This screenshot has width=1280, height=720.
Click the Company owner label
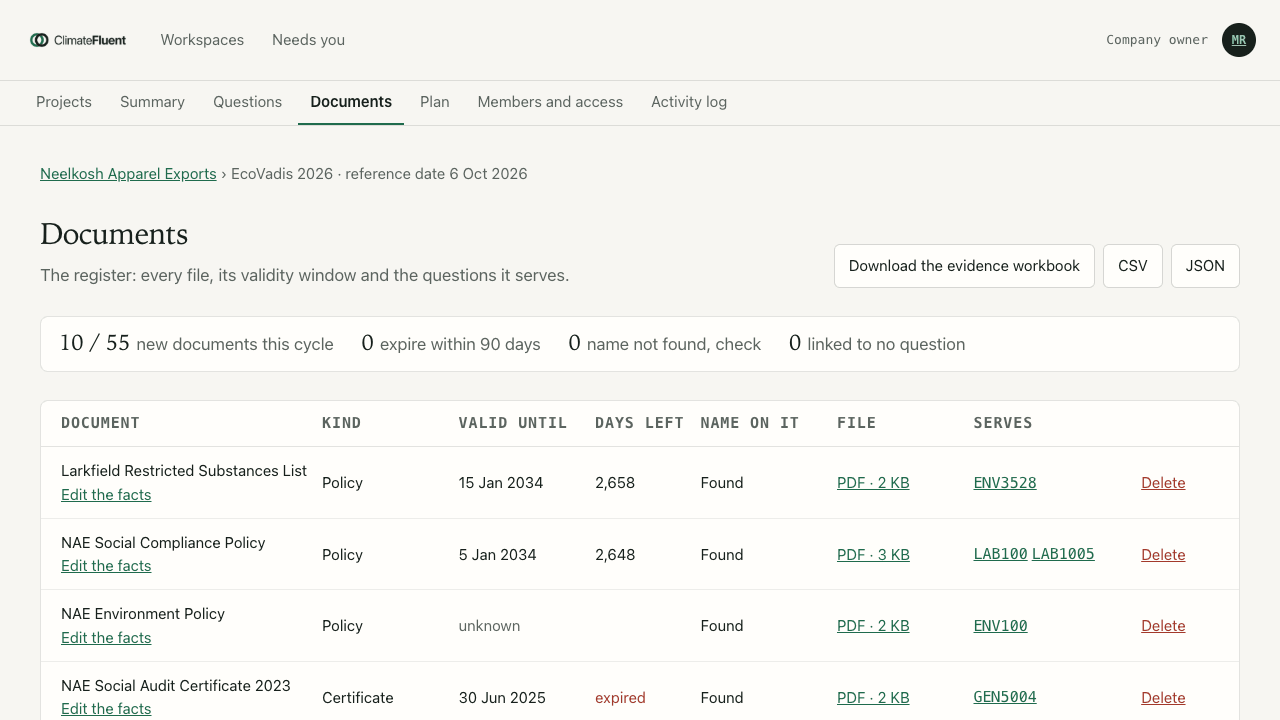1157,40
